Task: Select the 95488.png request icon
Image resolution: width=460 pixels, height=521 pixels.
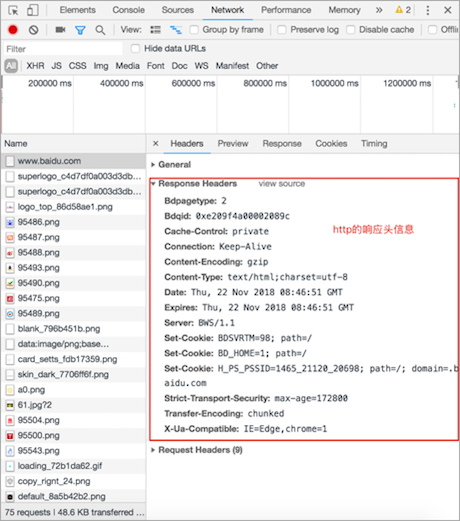Action: [10, 253]
